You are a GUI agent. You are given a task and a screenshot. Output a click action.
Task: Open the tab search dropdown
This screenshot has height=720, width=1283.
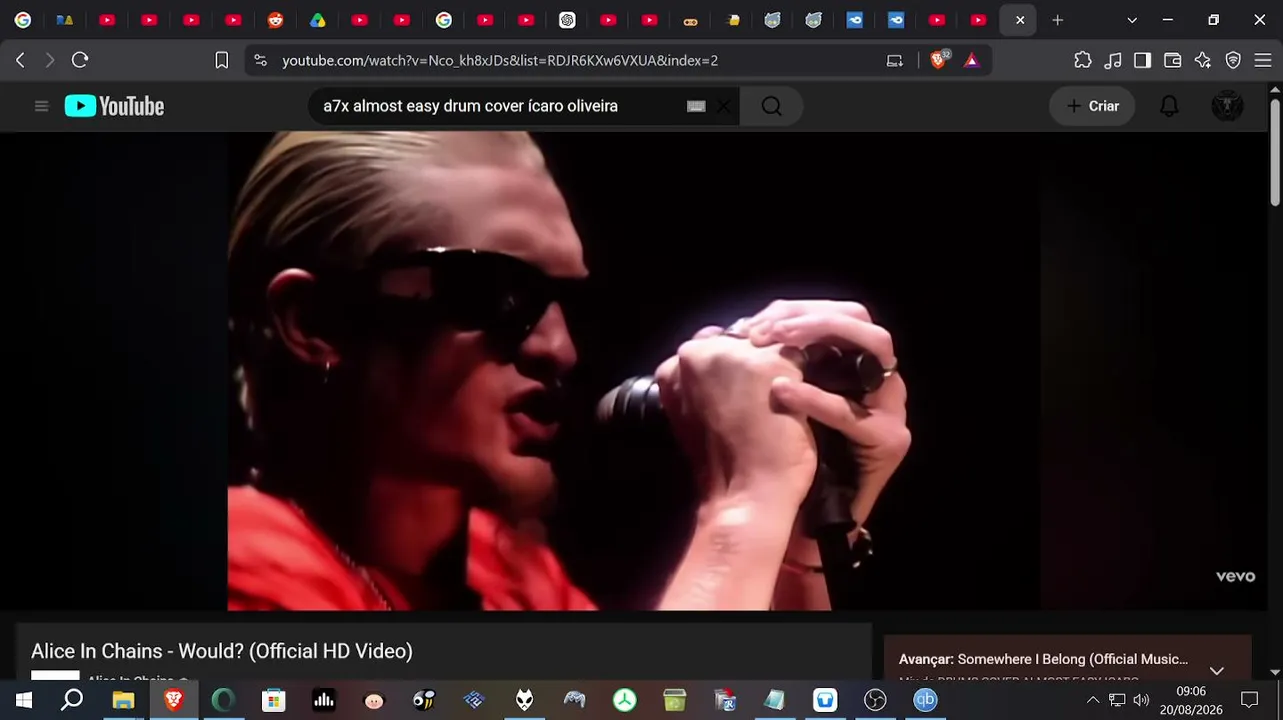(x=1132, y=20)
